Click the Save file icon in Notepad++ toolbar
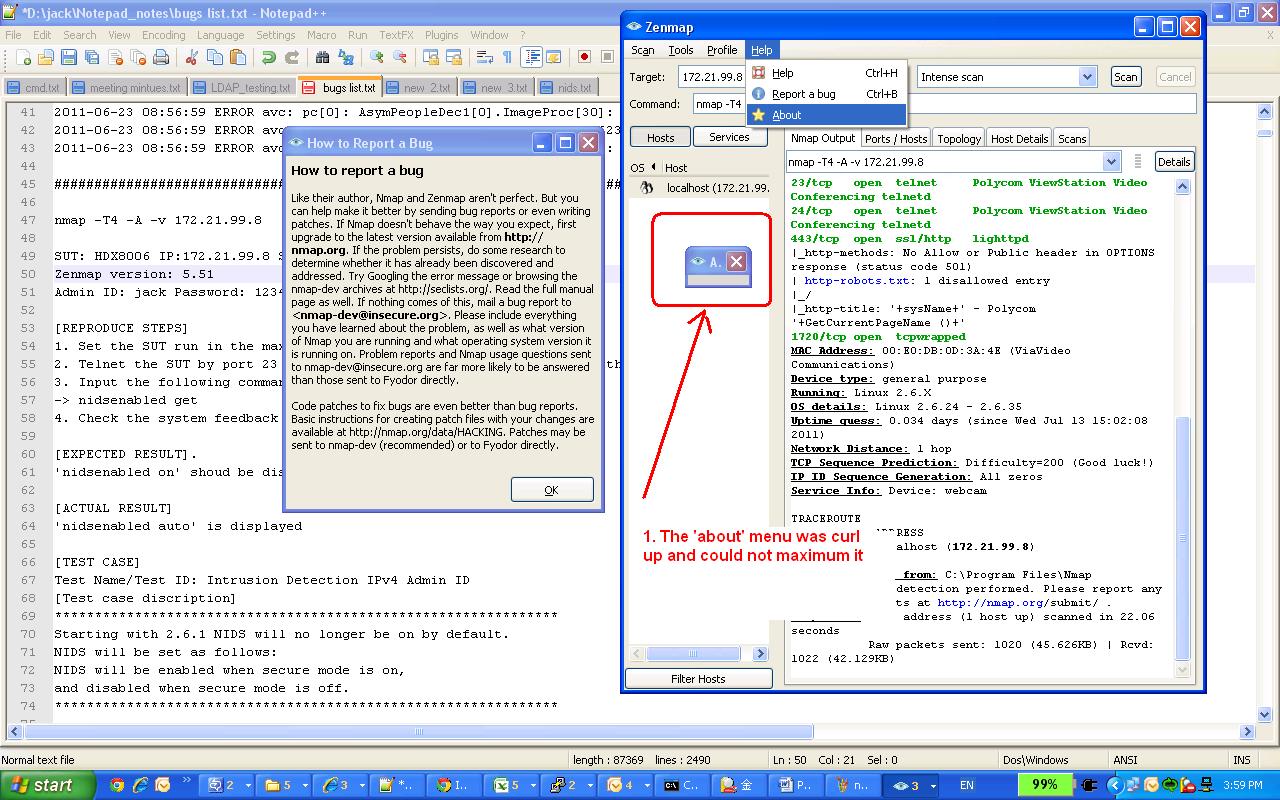 point(69,58)
